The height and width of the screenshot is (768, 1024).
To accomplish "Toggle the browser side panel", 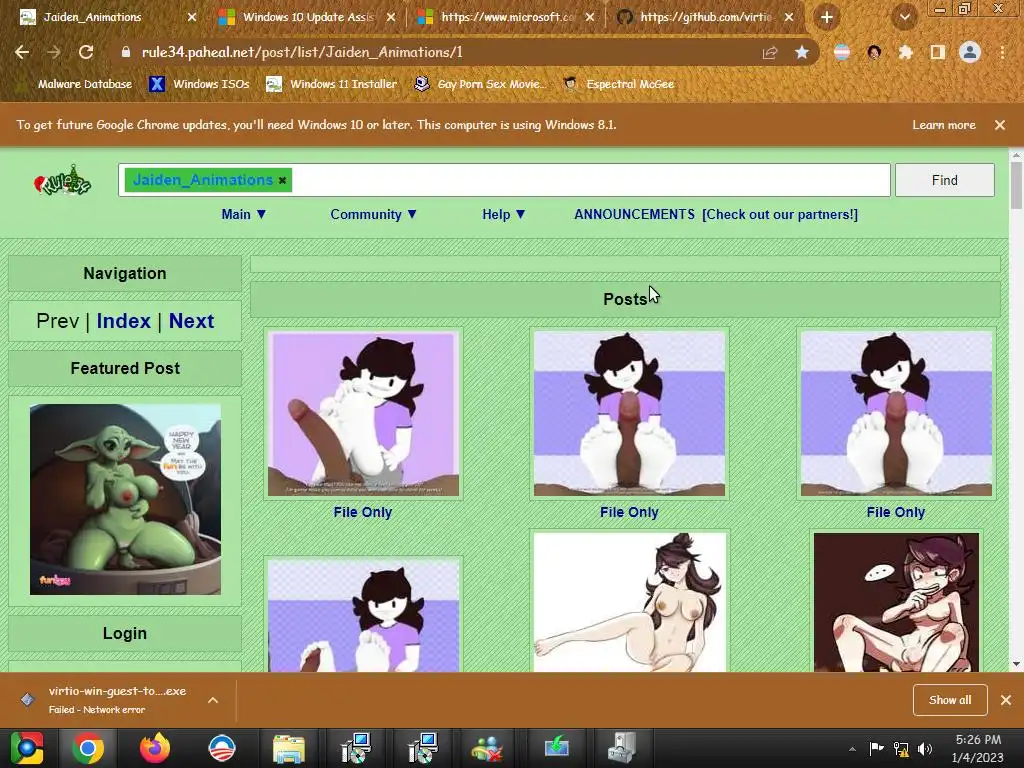I will 937,52.
